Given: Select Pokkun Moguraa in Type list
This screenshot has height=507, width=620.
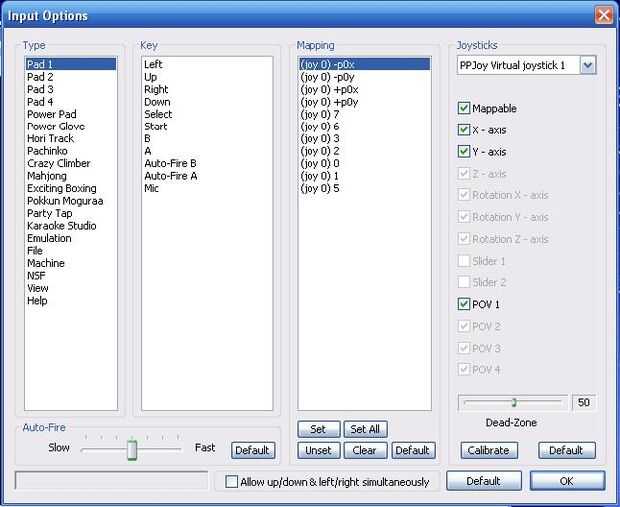Looking at the screenshot, I should tap(71, 201).
